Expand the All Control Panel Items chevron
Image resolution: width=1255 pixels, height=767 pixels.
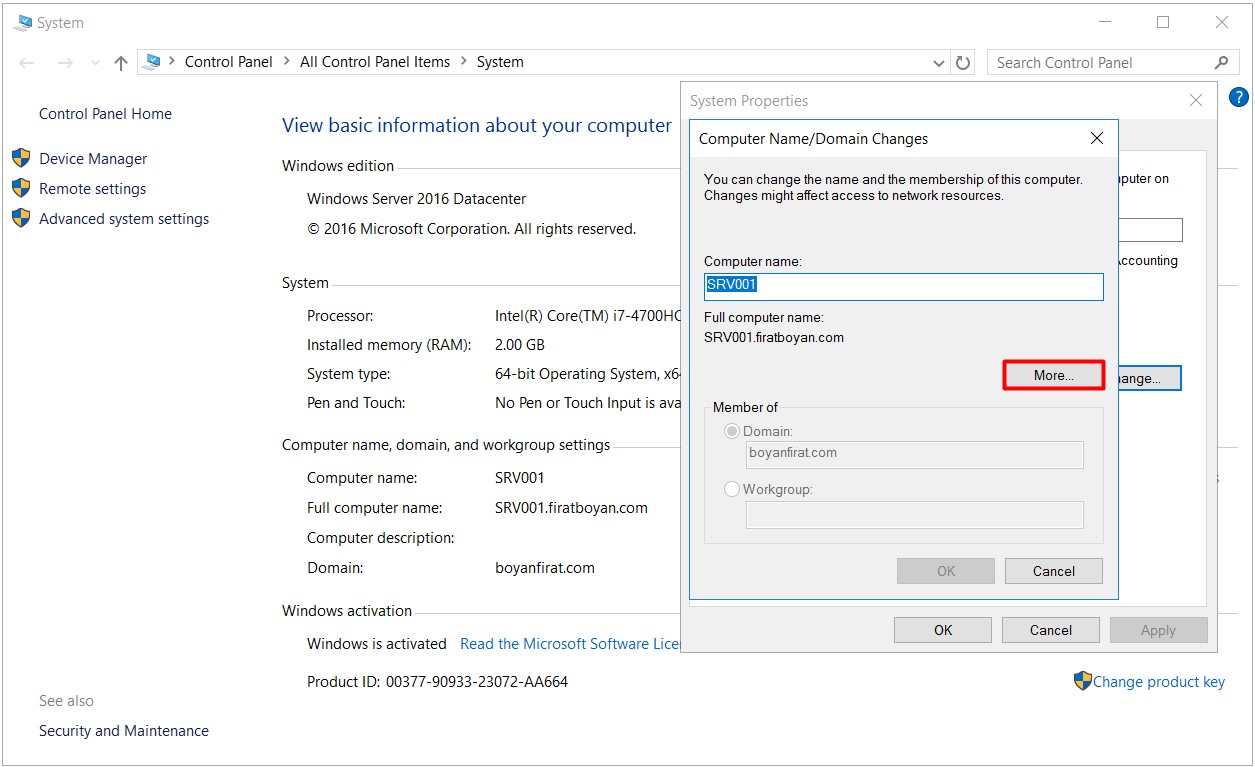pos(464,62)
